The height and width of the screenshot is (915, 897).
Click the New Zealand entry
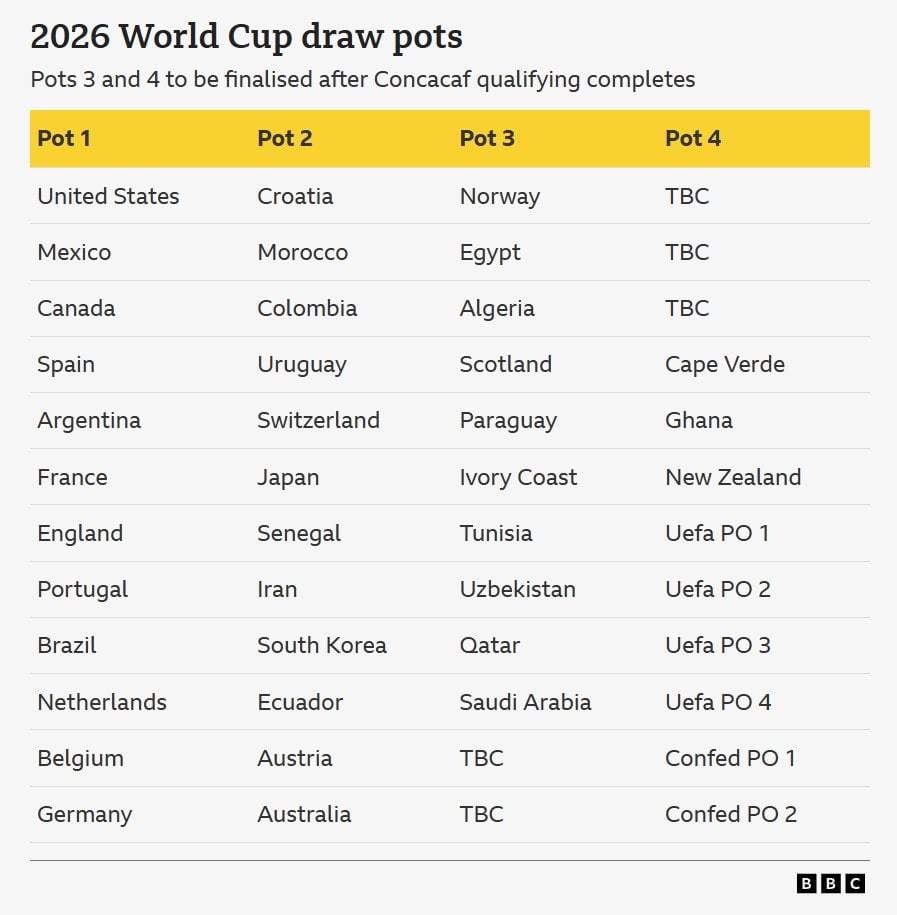click(x=733, y=477)
